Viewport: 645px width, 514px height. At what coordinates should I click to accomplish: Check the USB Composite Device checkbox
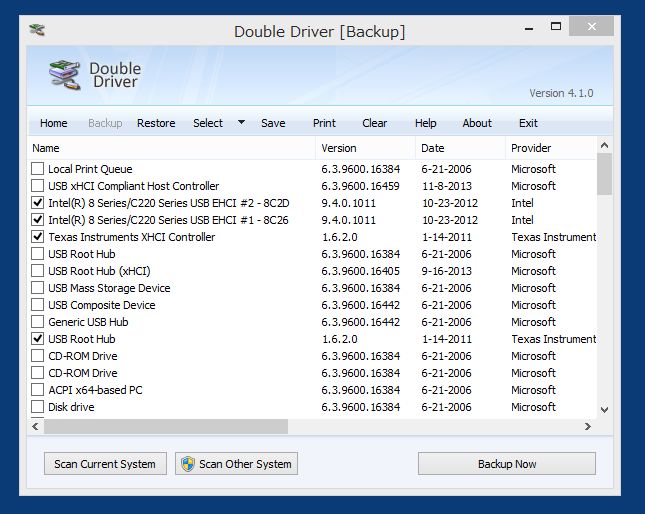coord(37,305)
